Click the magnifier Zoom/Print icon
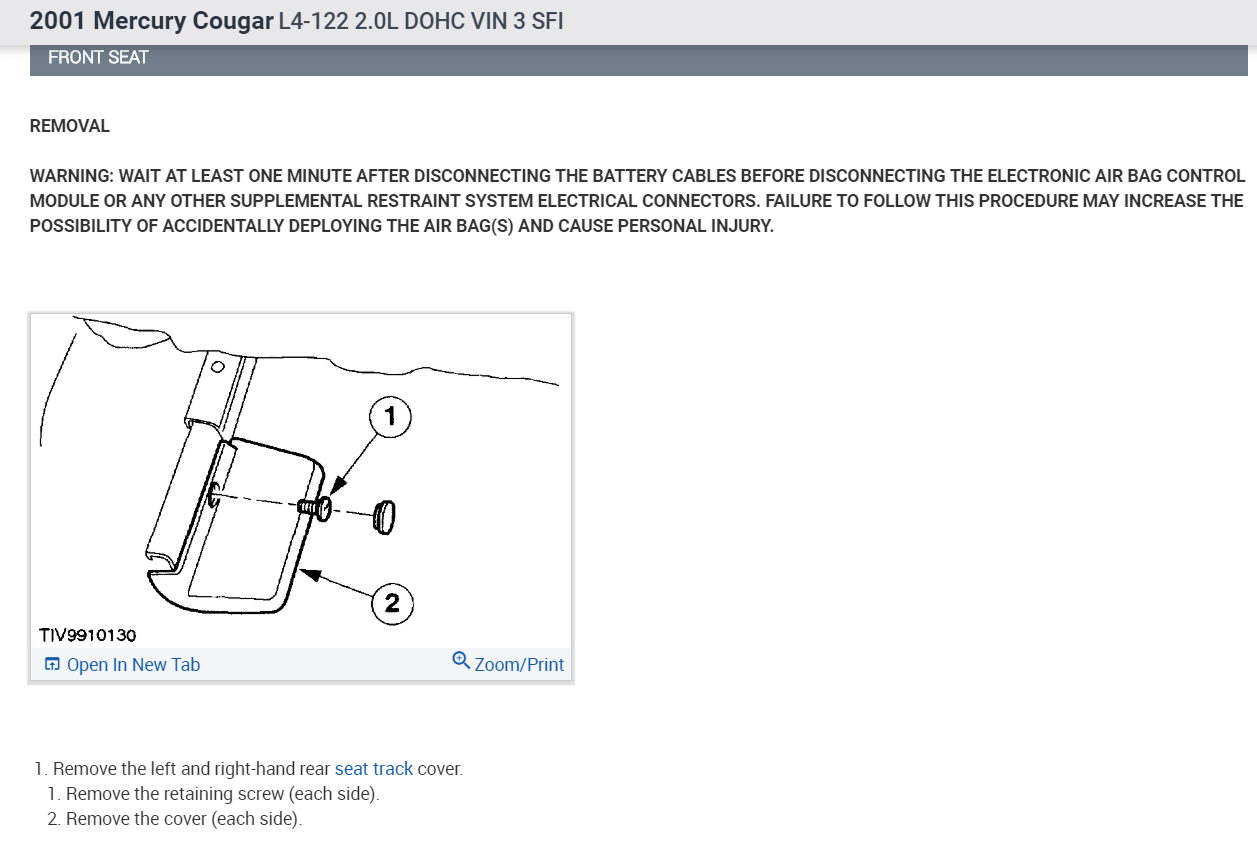Image resolution: width=1257 pixels, height=867 pixels. coord(461,660)
